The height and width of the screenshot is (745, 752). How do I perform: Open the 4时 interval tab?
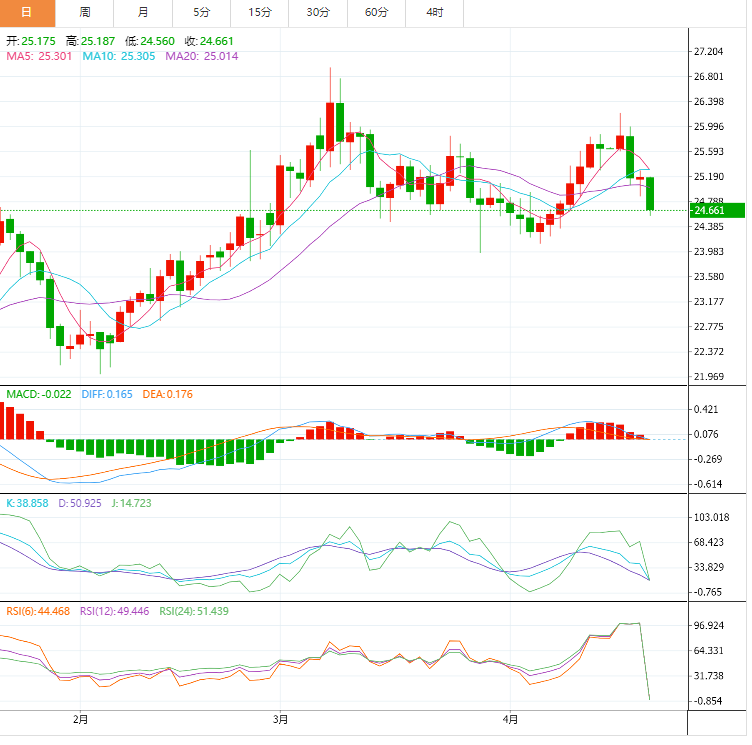click(435, 13)
